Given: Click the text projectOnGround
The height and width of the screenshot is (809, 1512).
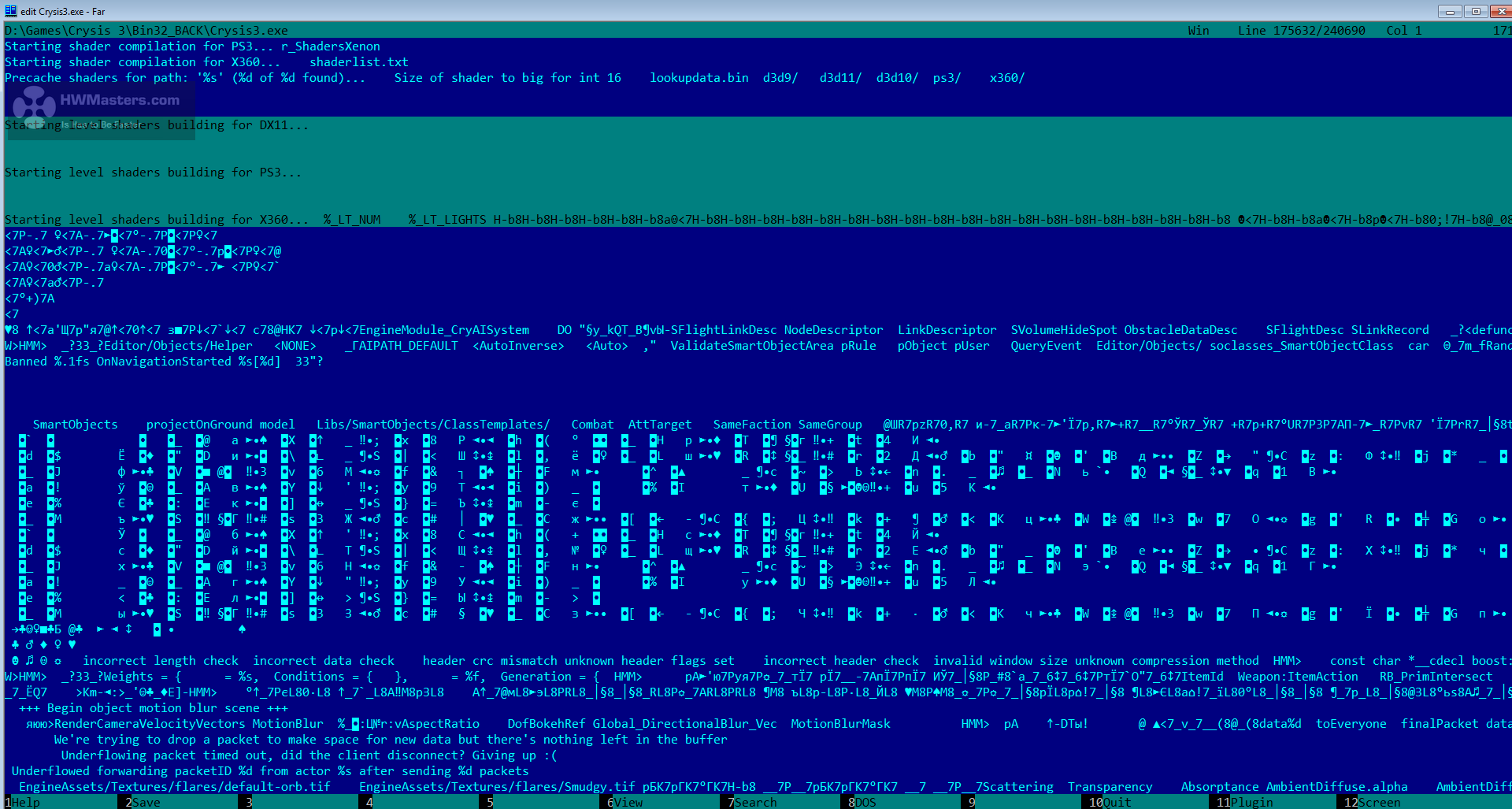Looking at the screenshot, I should (x=199, y=425).
